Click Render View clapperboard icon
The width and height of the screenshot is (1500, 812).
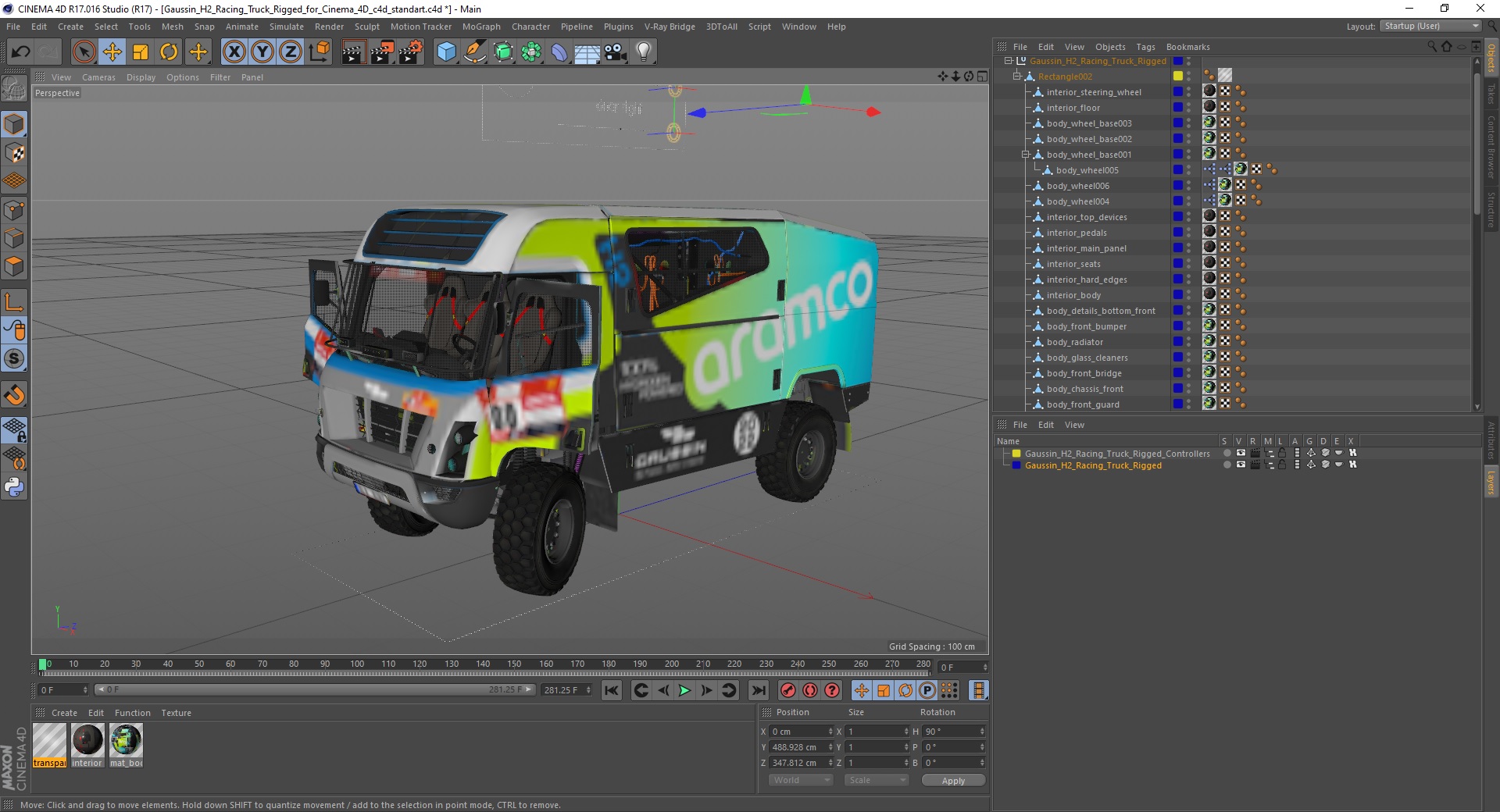[354, 52]
